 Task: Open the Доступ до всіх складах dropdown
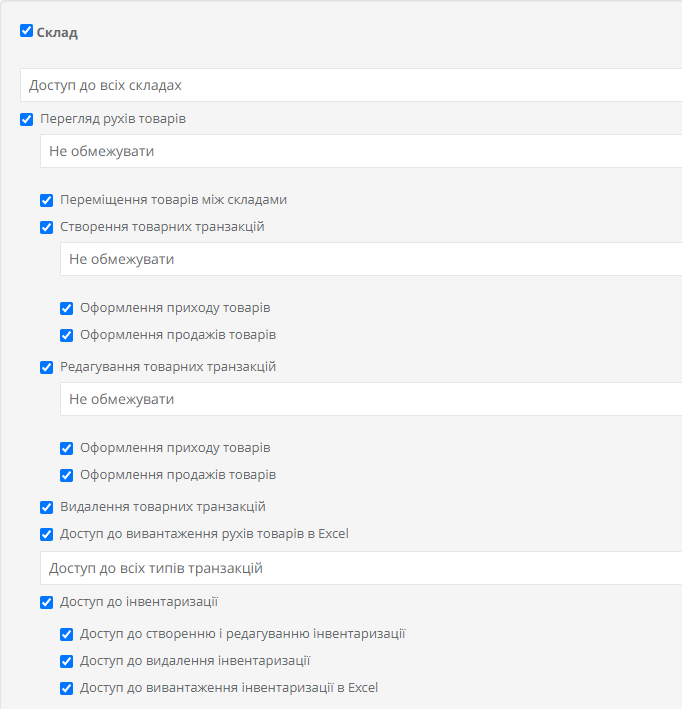point(351,85)
